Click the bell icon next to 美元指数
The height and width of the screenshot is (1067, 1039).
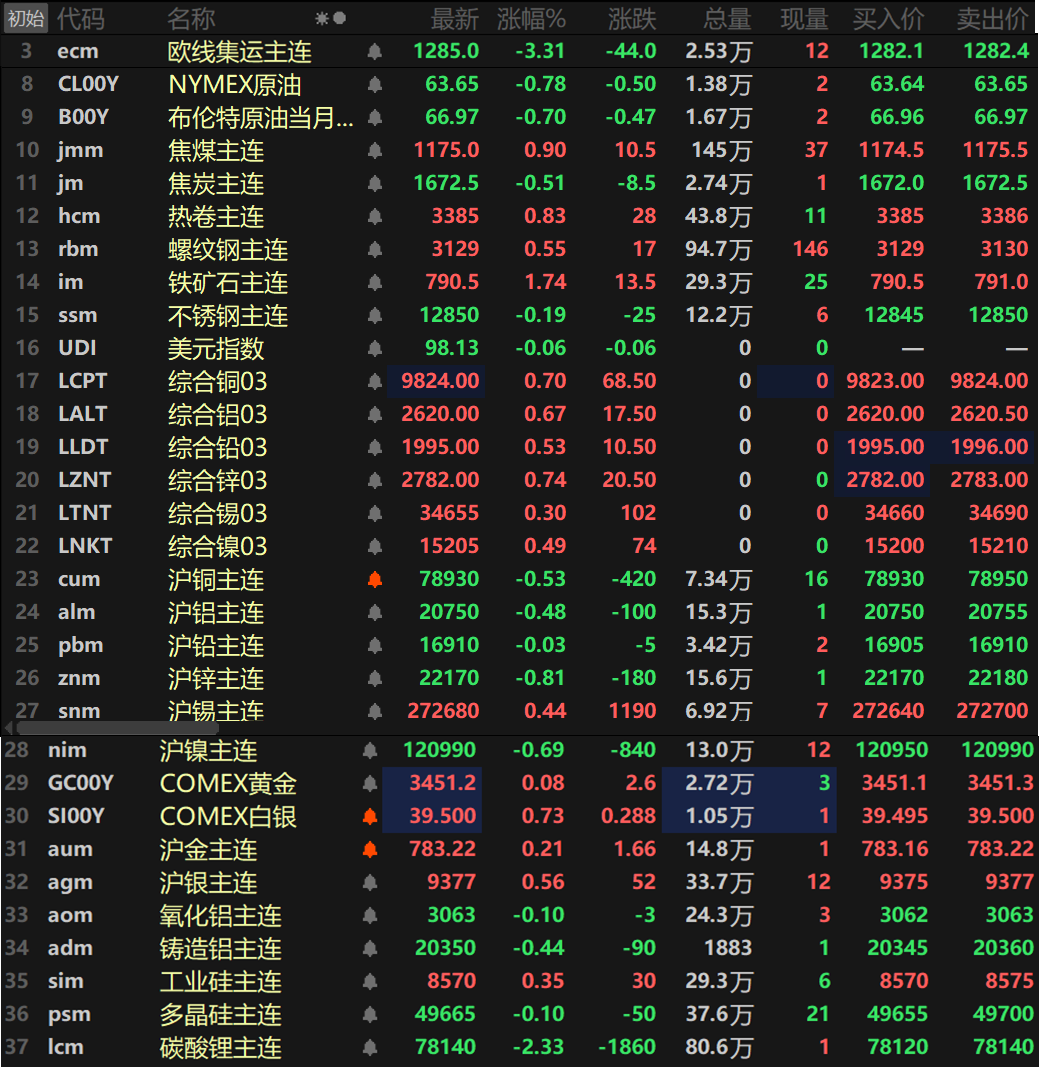pos(375,348)
